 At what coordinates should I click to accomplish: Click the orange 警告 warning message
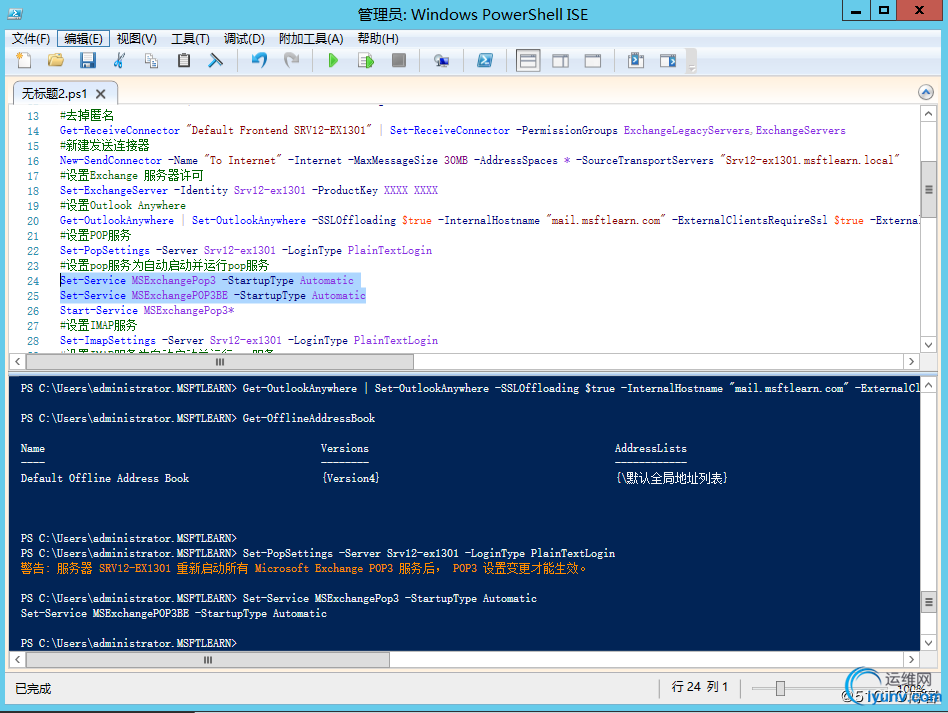304,568
